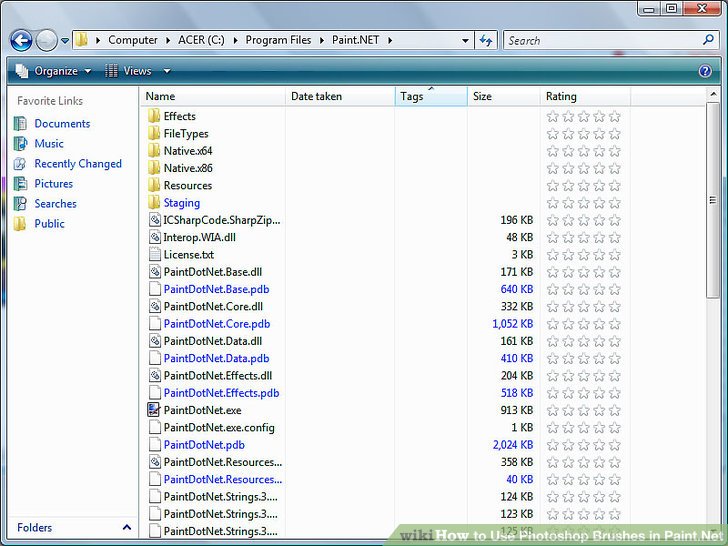Image resolution: width=728 pixels, height=546 pixels.
Task: Open the Help question mark icon
Action: pos(705,71)
